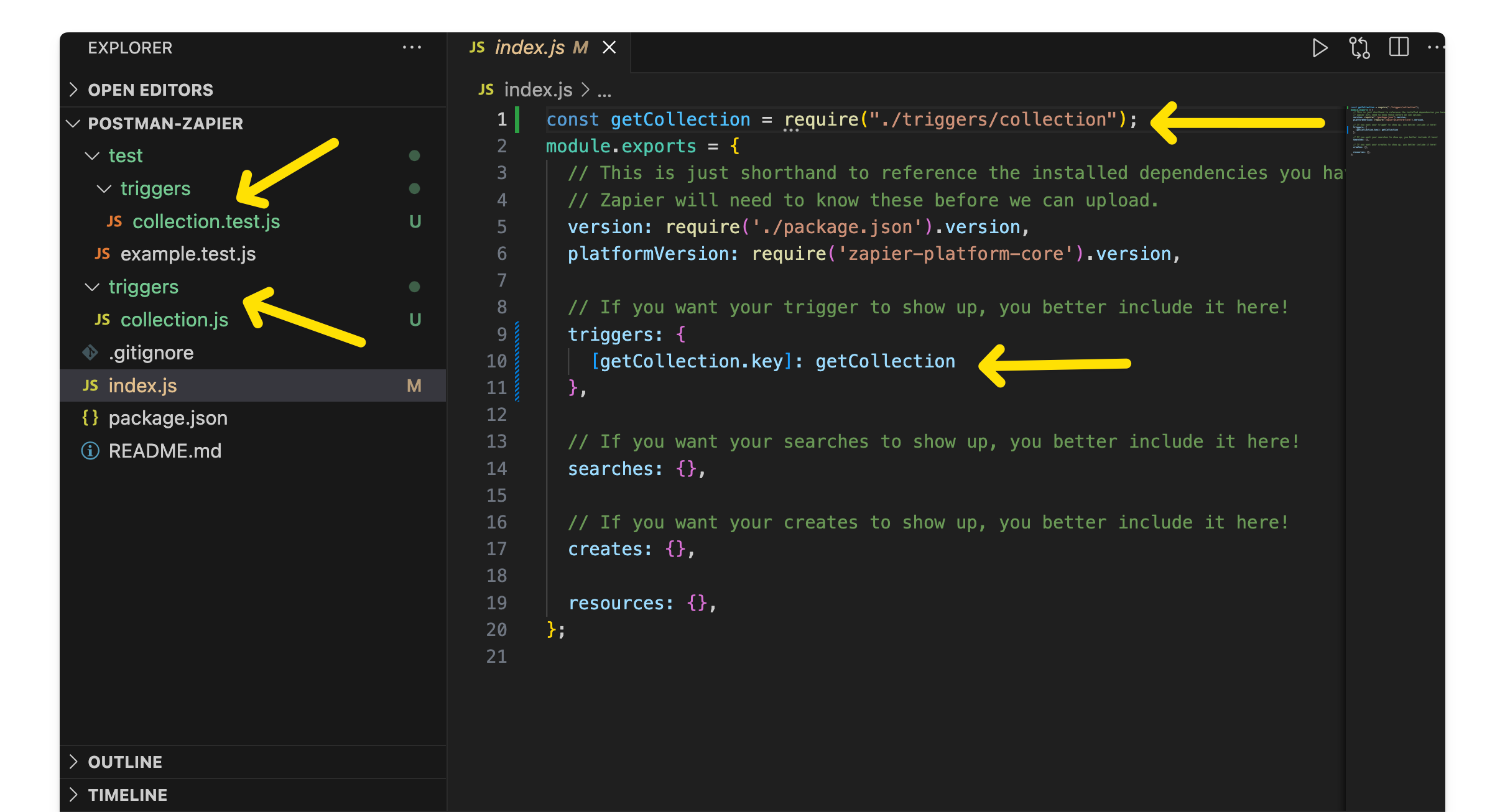The image size is (1505, 812).
Task: Open collection.test.js from the explorer
Action: pos(206,221)
